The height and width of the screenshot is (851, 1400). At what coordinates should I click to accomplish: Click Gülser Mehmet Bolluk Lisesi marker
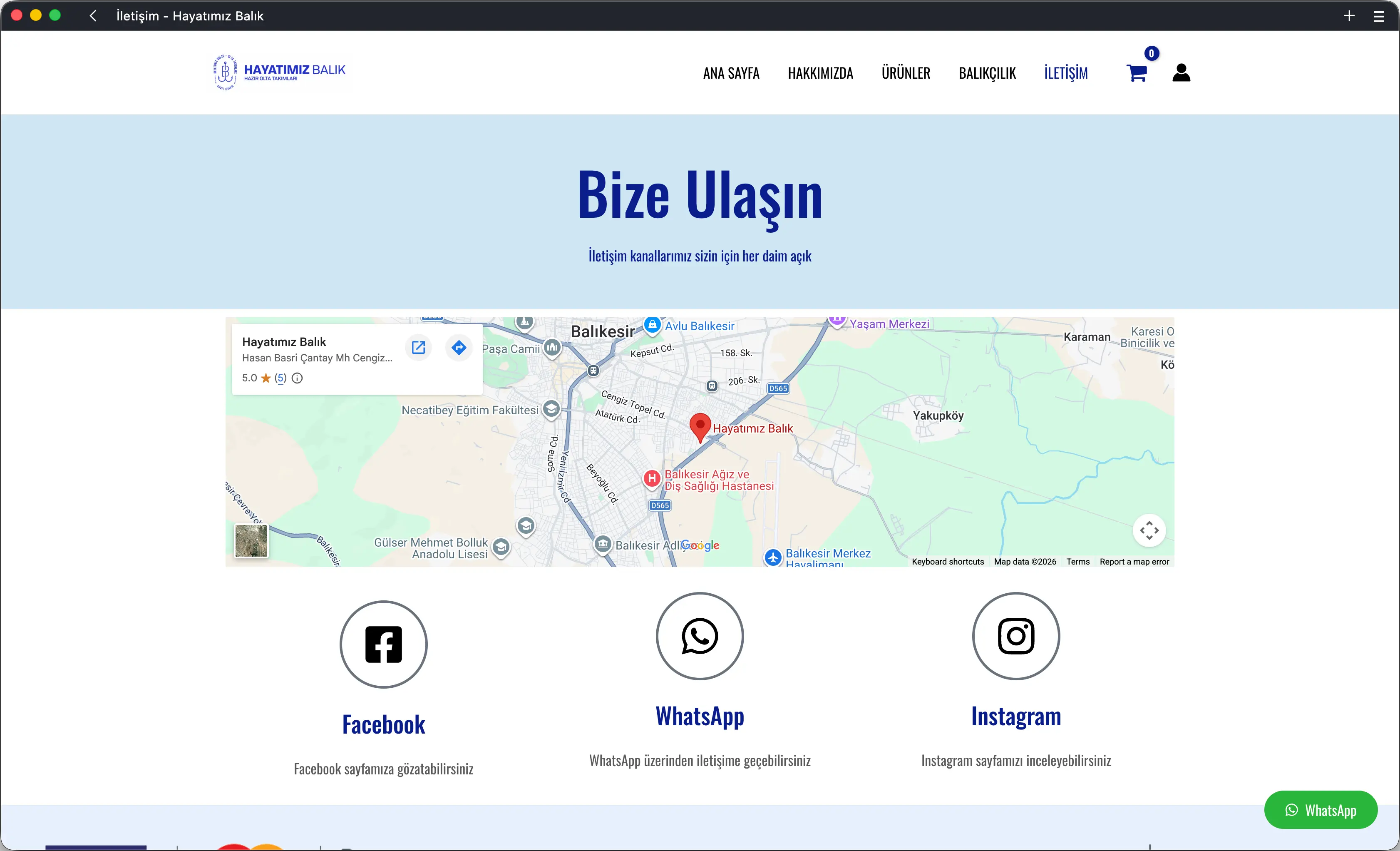(x=501, y=547)
